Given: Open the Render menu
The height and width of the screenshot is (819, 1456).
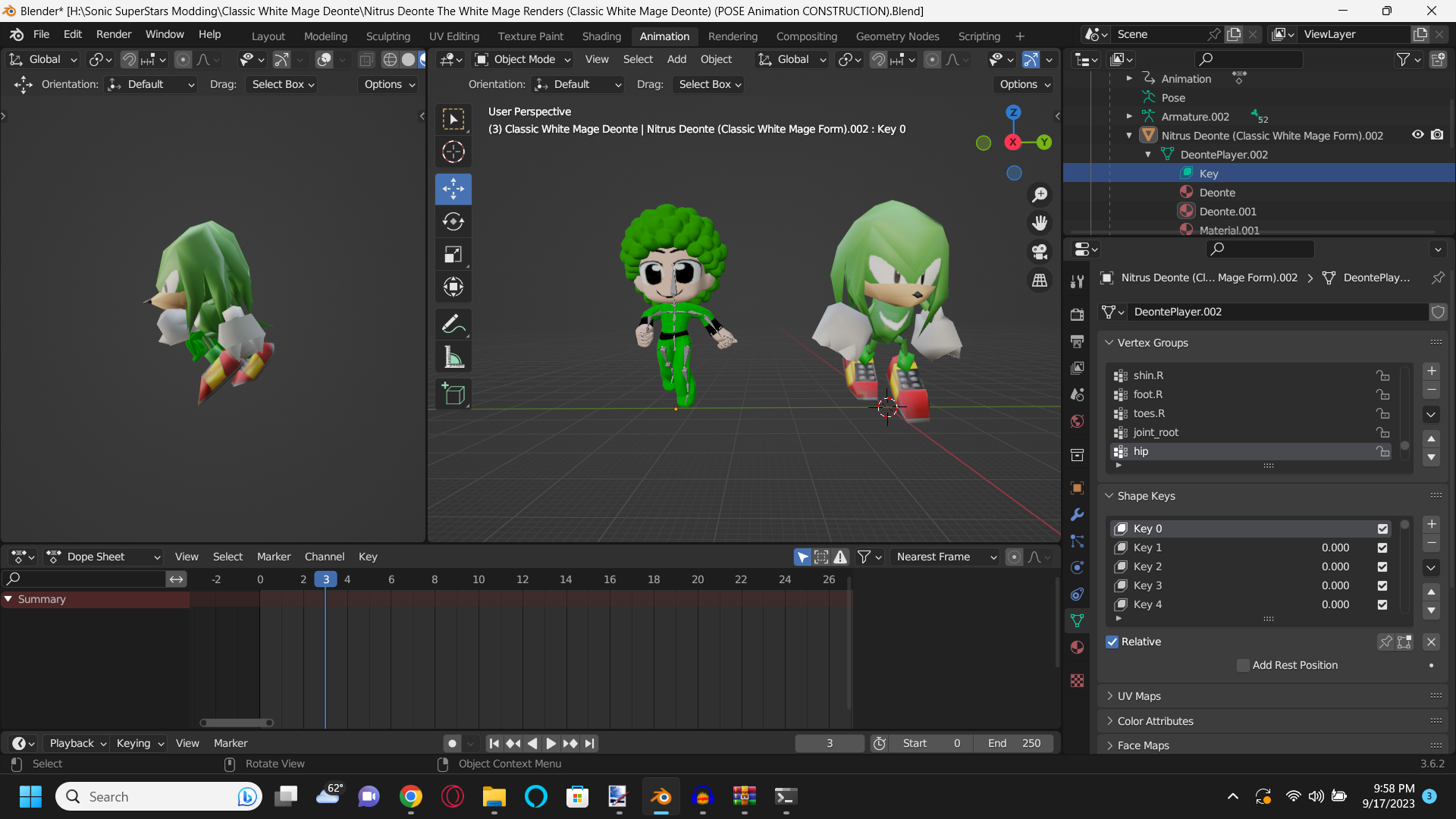Looking at the screenshot, I should click(x=114, y=34).
